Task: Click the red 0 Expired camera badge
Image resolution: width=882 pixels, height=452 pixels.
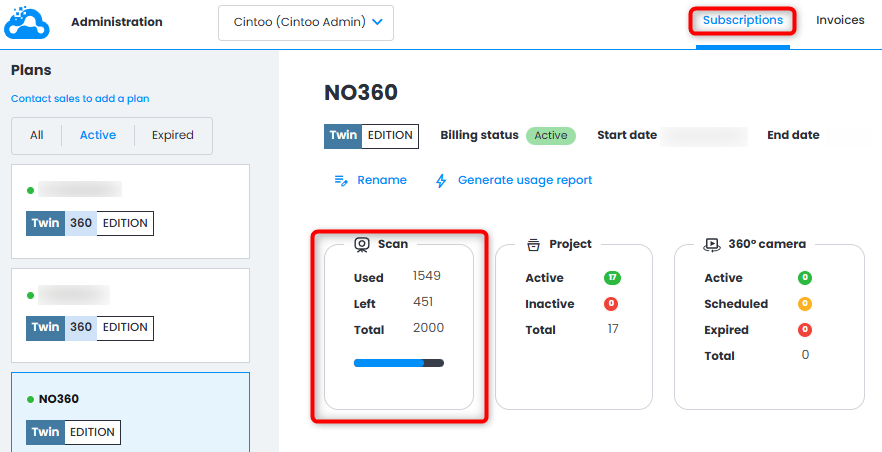Action: tap(805, 330)
